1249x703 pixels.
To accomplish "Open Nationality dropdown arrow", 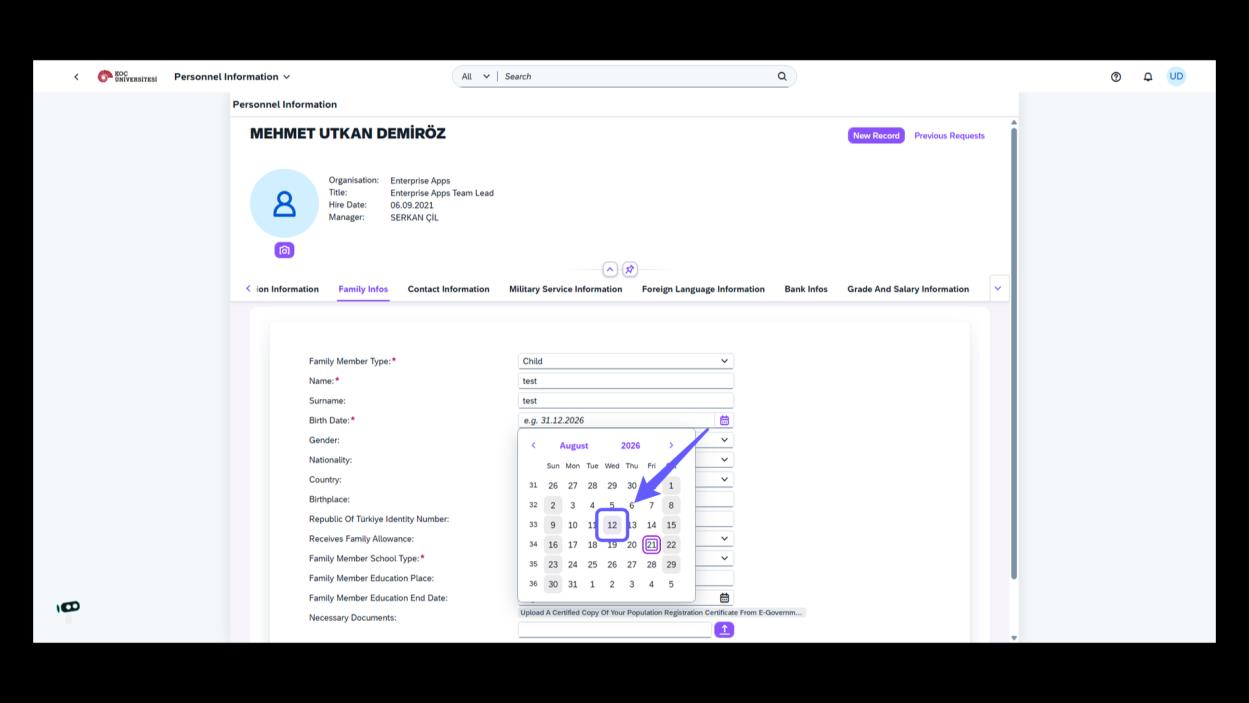I will click(x=725, y=460).
